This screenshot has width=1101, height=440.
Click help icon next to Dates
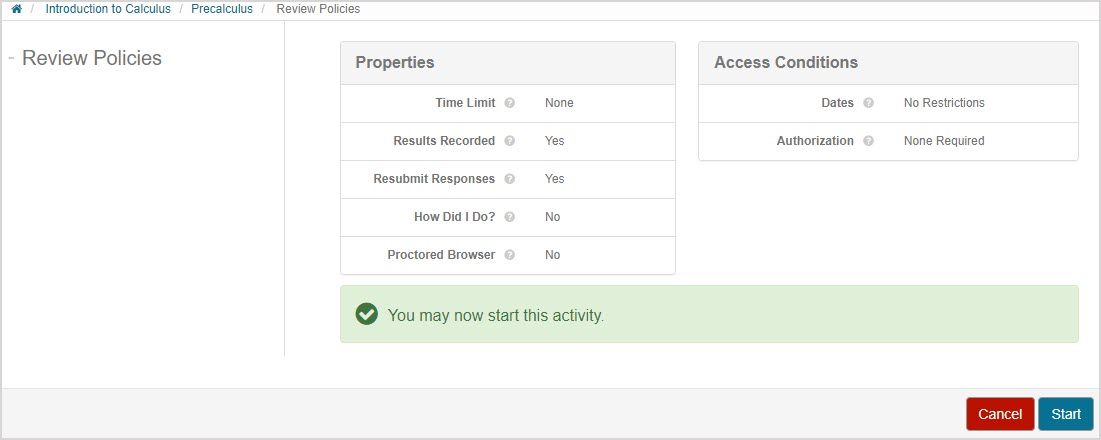click(x=868, y=103)
